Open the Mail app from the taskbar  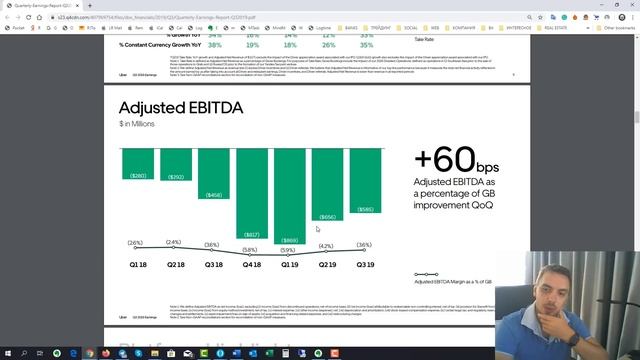tap(187, 353)
